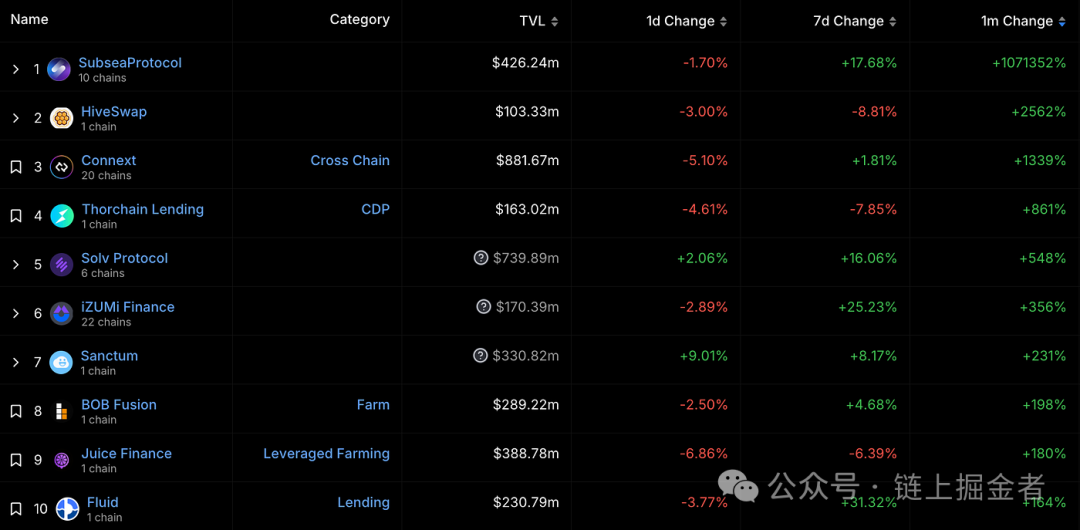Click the SubseaProtocol logo icon
Viewport: 1080px width, 530px height.
59,70
